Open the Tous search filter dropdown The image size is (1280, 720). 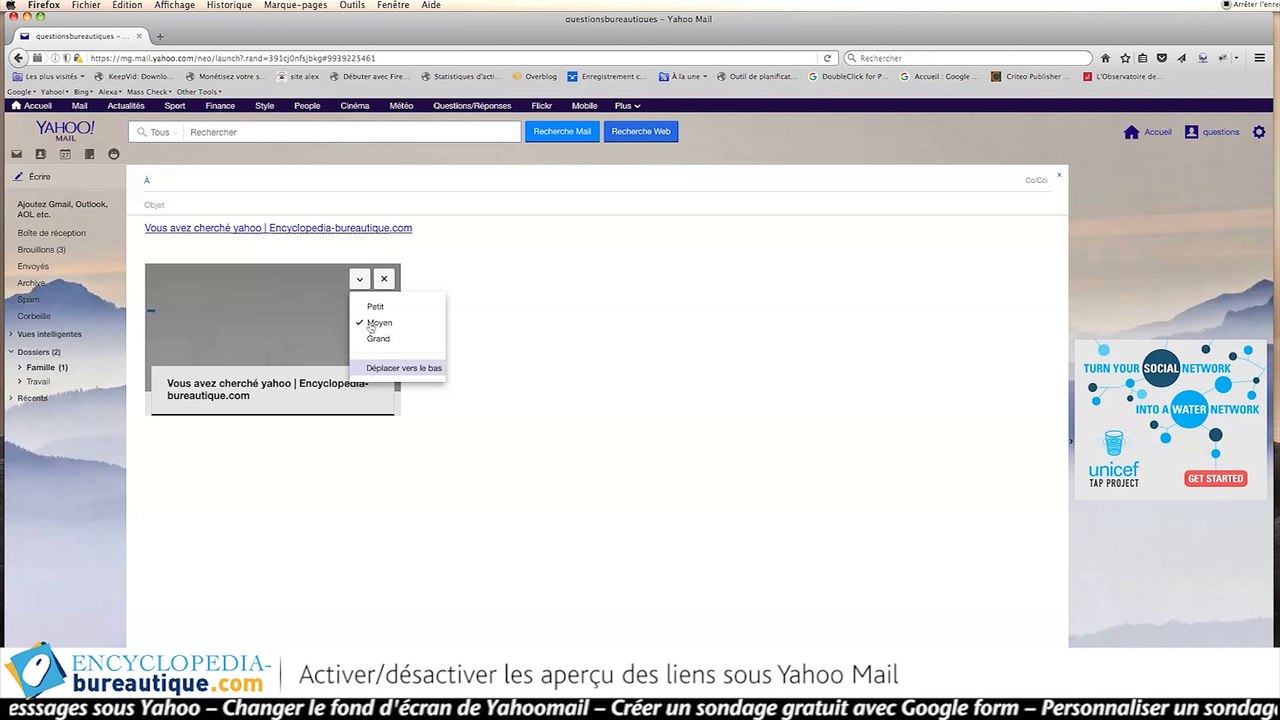click(x=158, y=132)
